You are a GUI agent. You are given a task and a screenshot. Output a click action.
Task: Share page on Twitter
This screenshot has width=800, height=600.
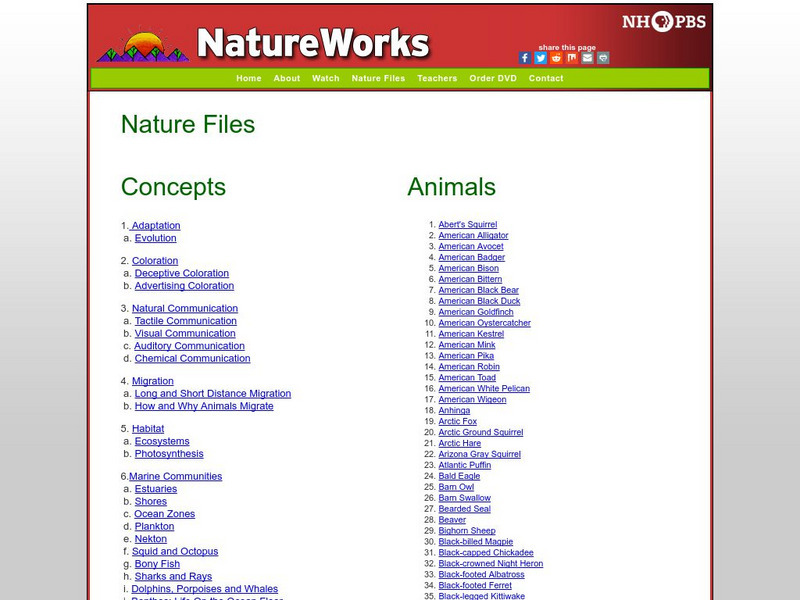coord(540,58)
